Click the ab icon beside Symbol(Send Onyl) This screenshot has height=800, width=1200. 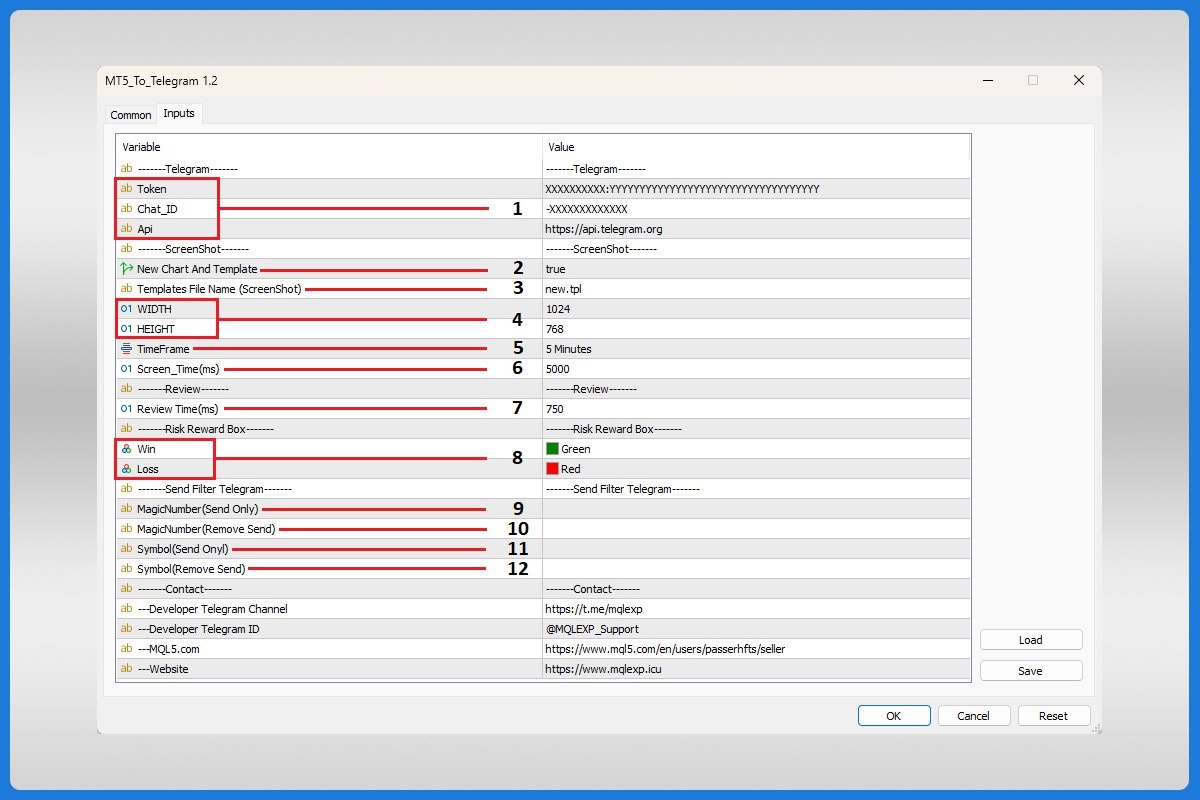pyautogui.click(x=126, y=549)
